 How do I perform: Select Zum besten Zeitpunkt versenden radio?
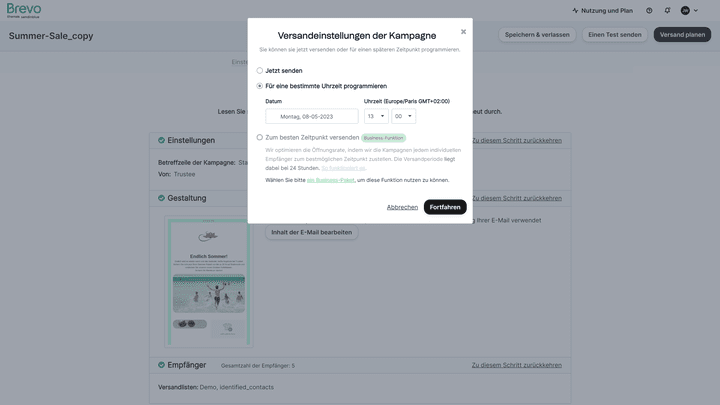click(x=259, y=137)
